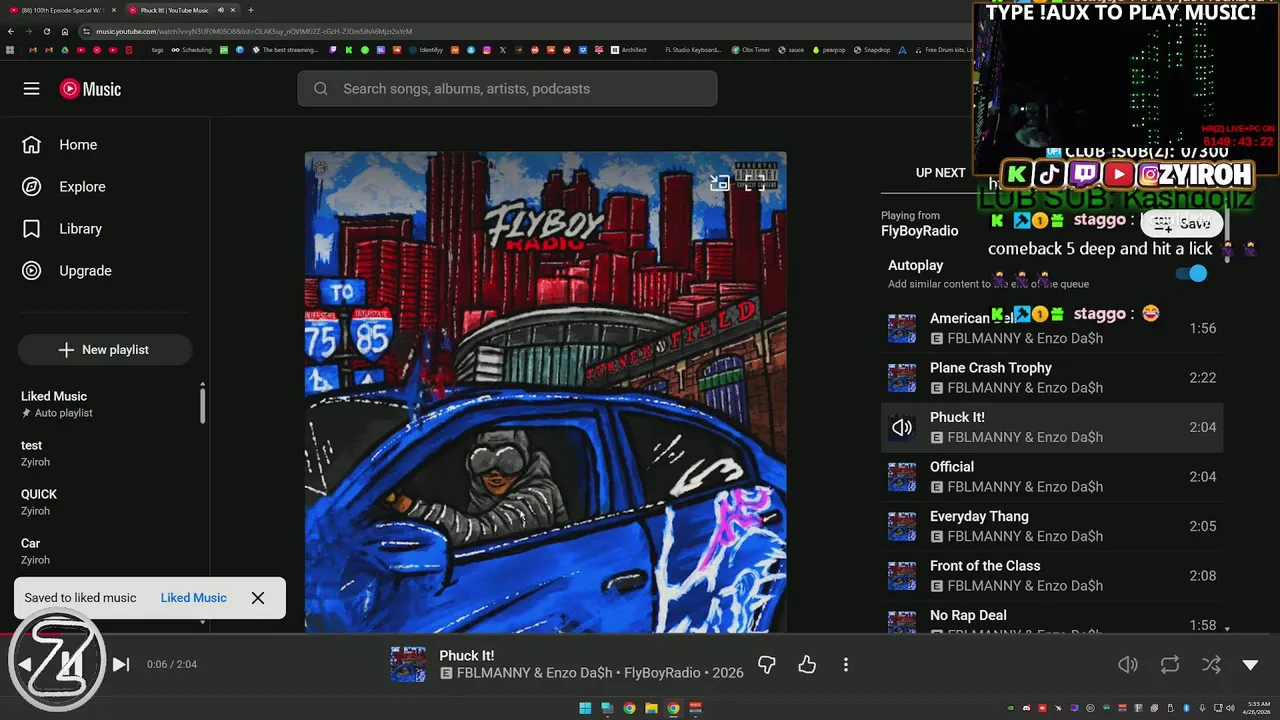
Task: Open the Scheduling bookmark
Action: [x=191, y=50]
